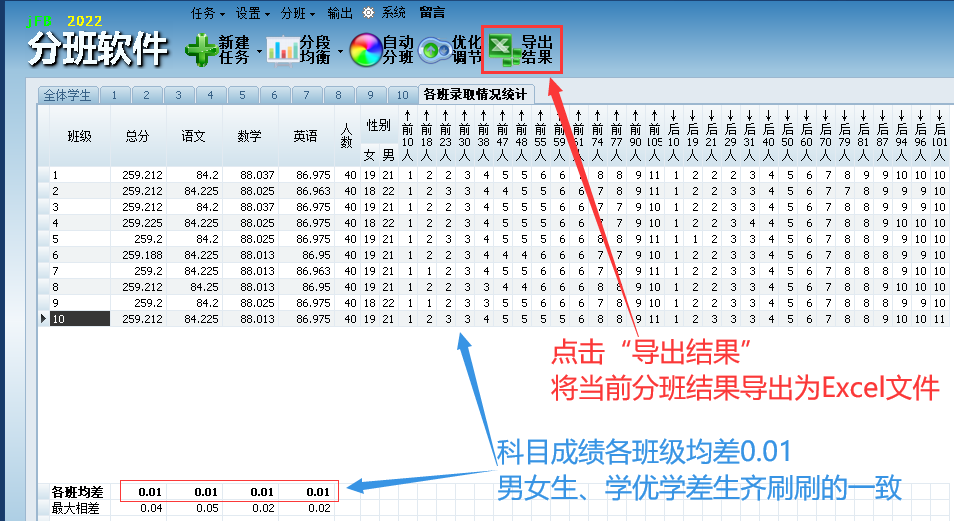Click the 性别 column header
954x521 pixels.
tap(378, 125)
